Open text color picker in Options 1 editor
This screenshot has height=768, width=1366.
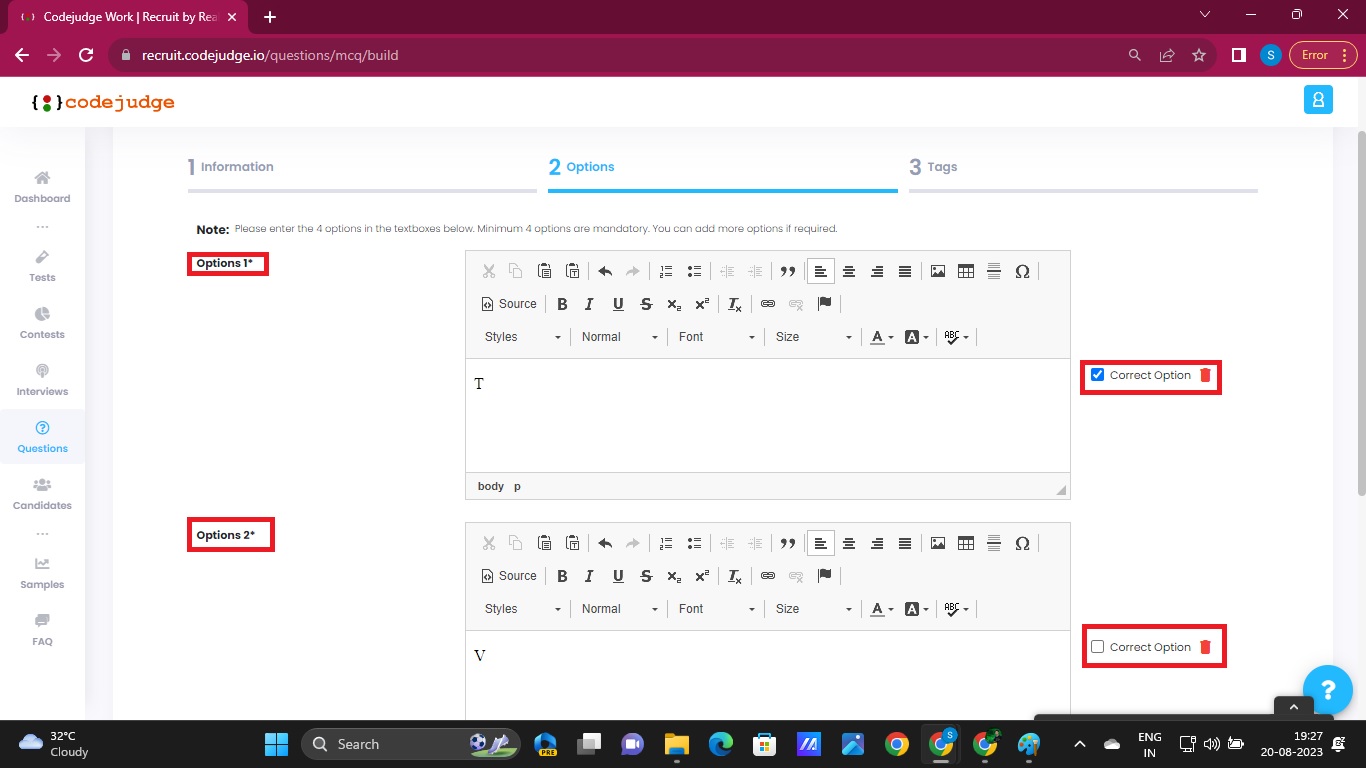(881, 337)
